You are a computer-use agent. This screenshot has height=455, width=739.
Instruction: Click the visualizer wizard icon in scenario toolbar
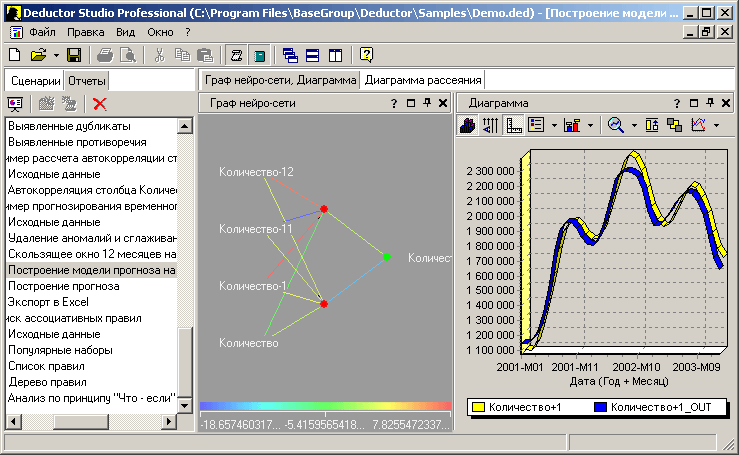pos(15,103)
